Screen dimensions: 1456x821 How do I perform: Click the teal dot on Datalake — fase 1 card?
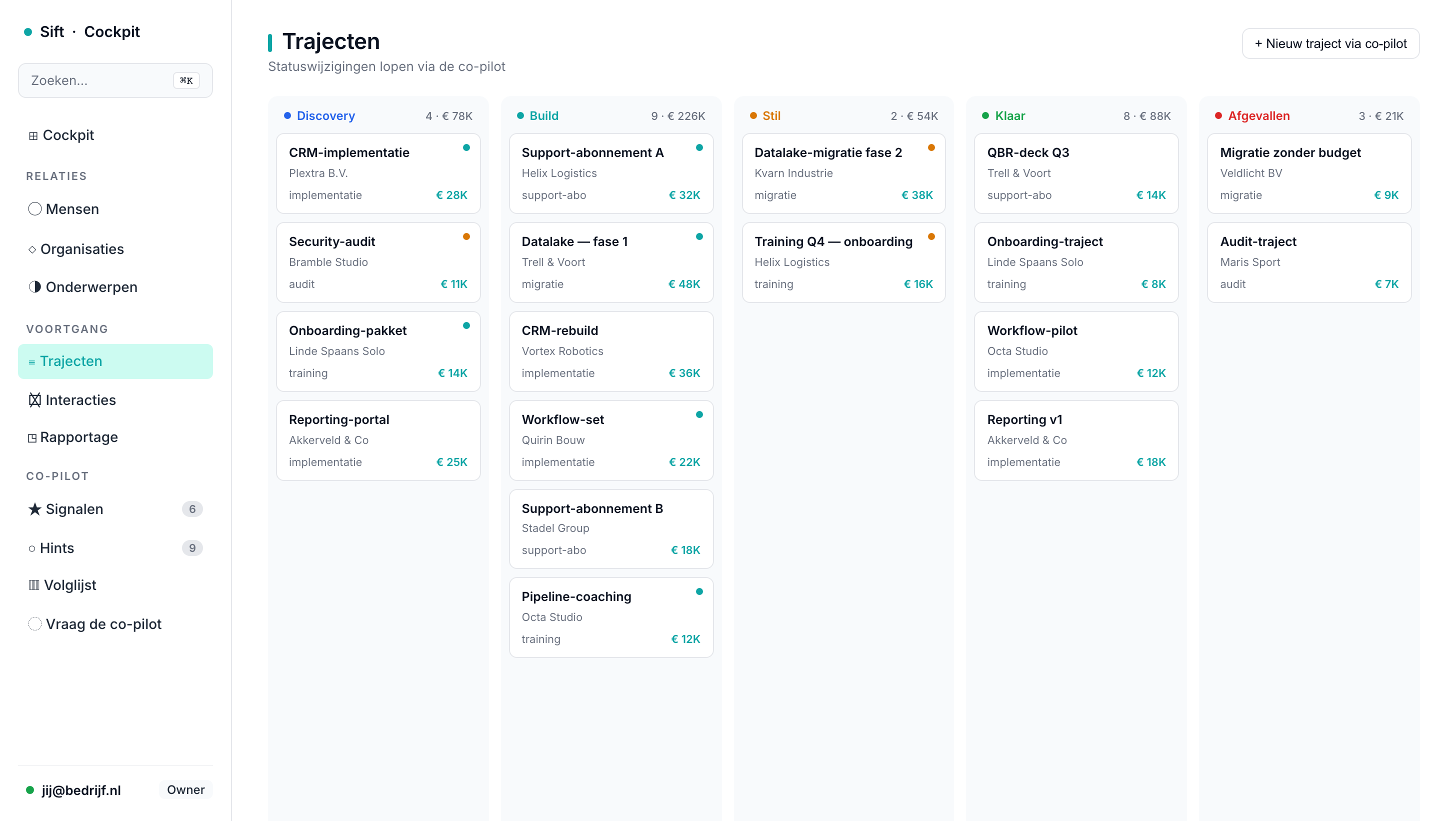pyautogui.click(x=699, y=237)
